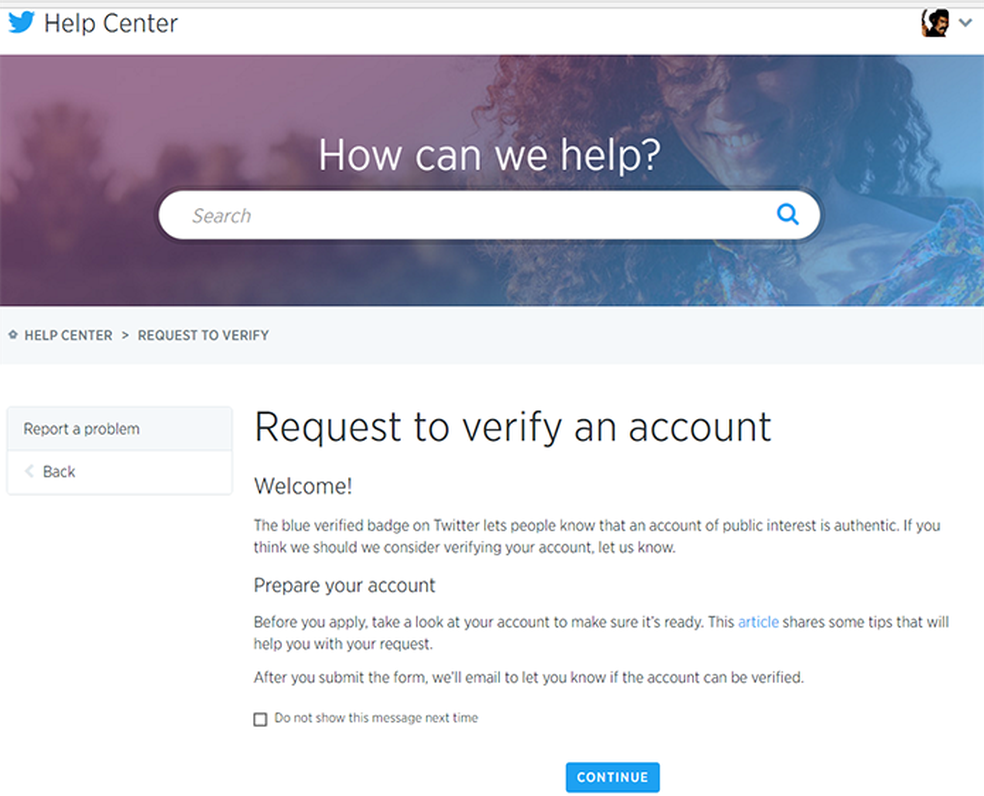Open the Help Center home title

tap(111, 23)
